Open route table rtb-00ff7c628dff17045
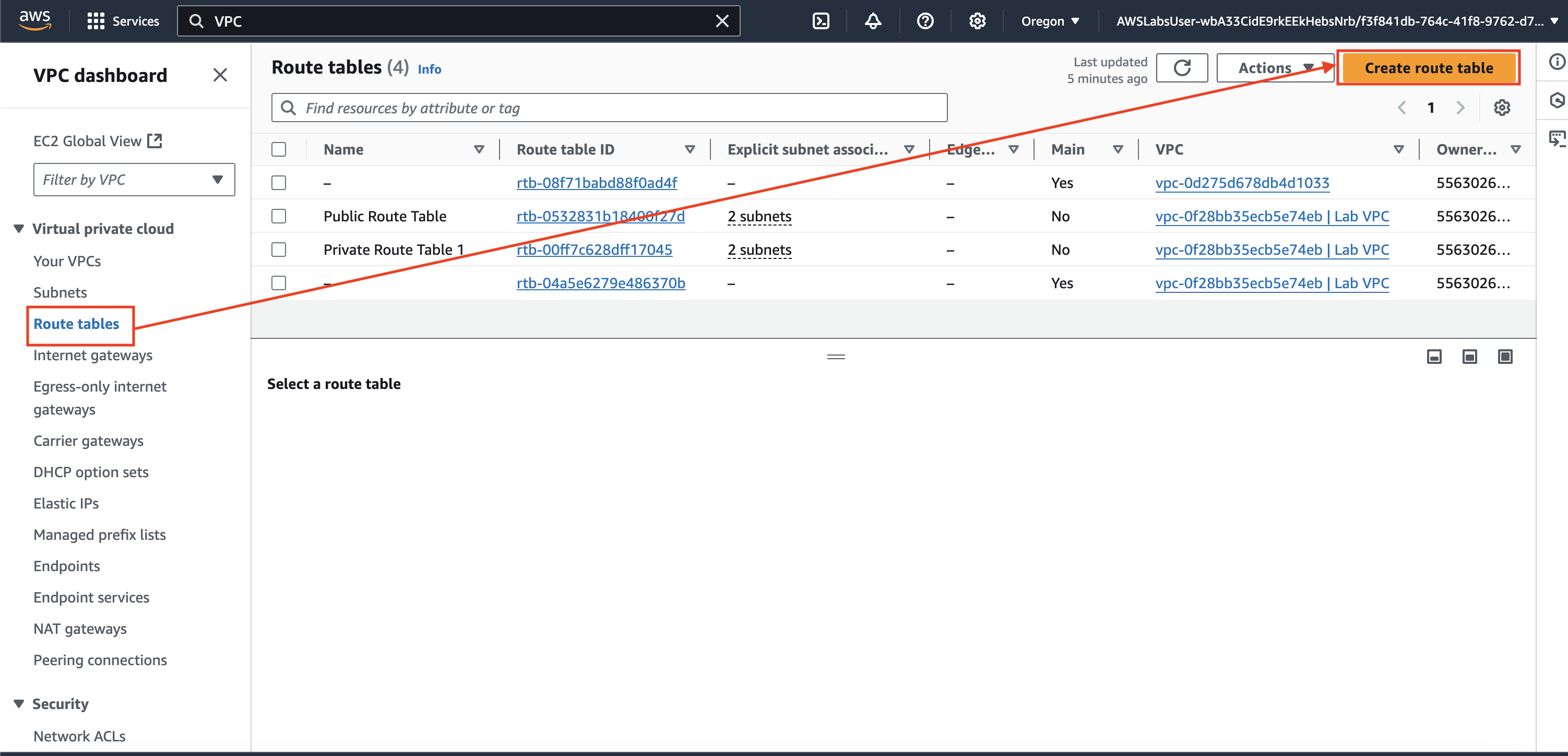Viewport: 1568px width, 756px height. click(594, 250)
